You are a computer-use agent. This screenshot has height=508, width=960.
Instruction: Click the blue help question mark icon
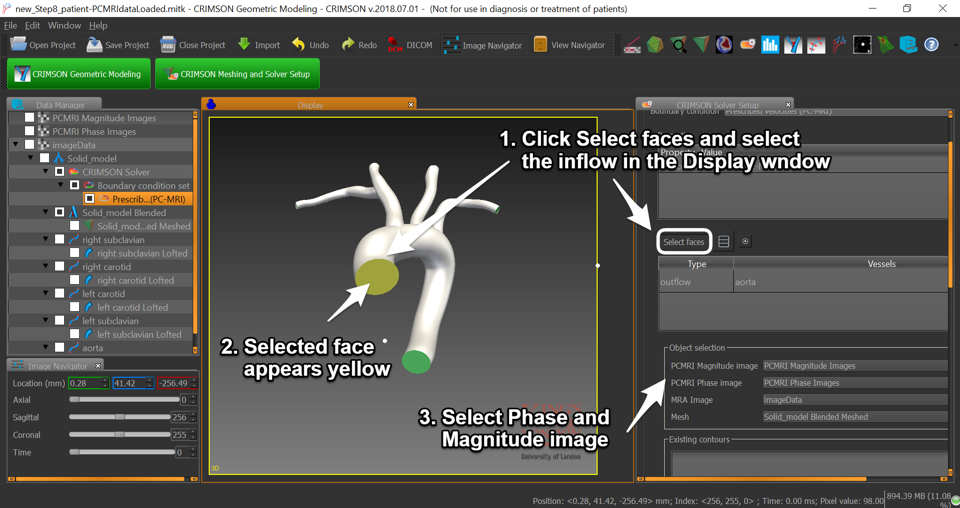coord(931,45)
